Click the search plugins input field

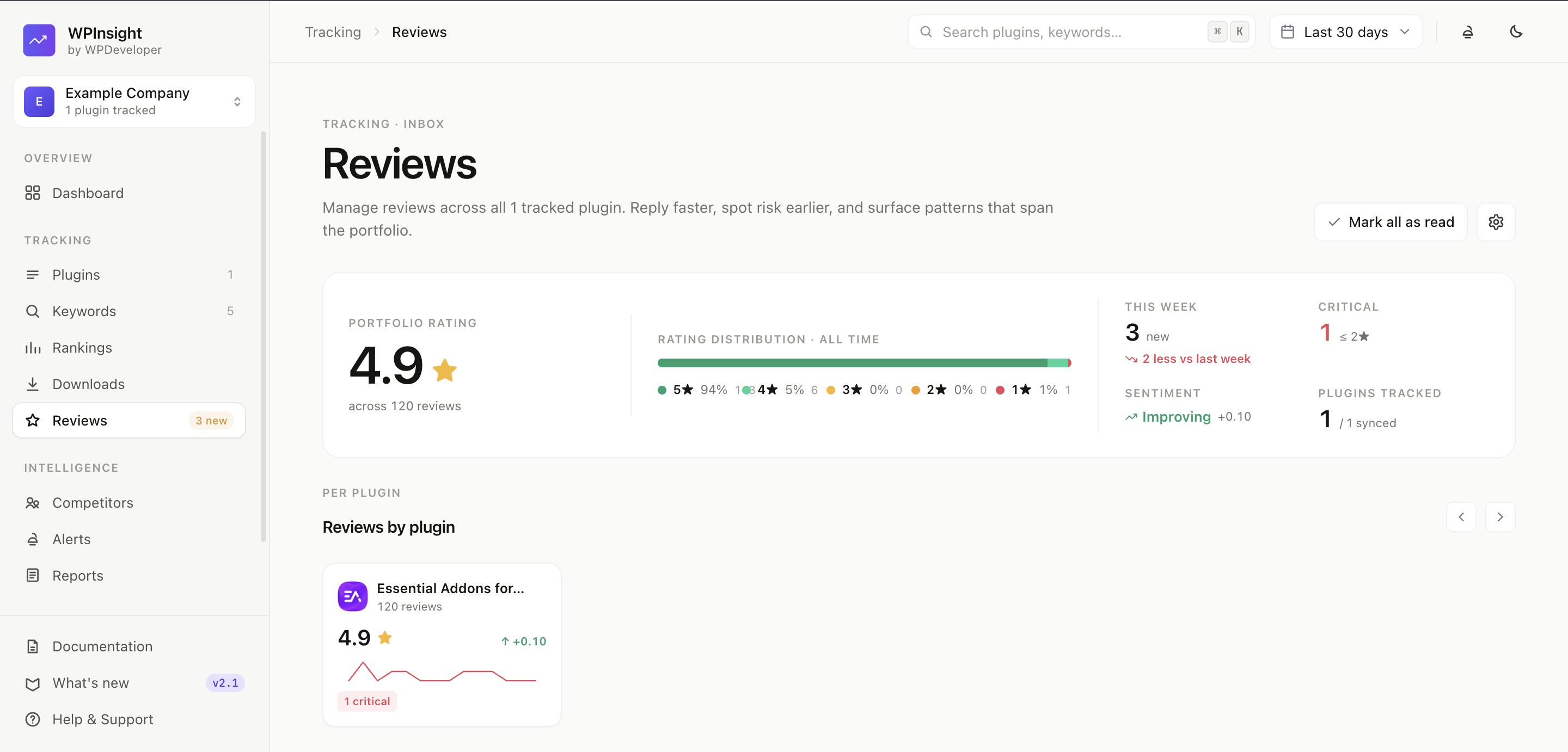click(x=1081, y=32)
